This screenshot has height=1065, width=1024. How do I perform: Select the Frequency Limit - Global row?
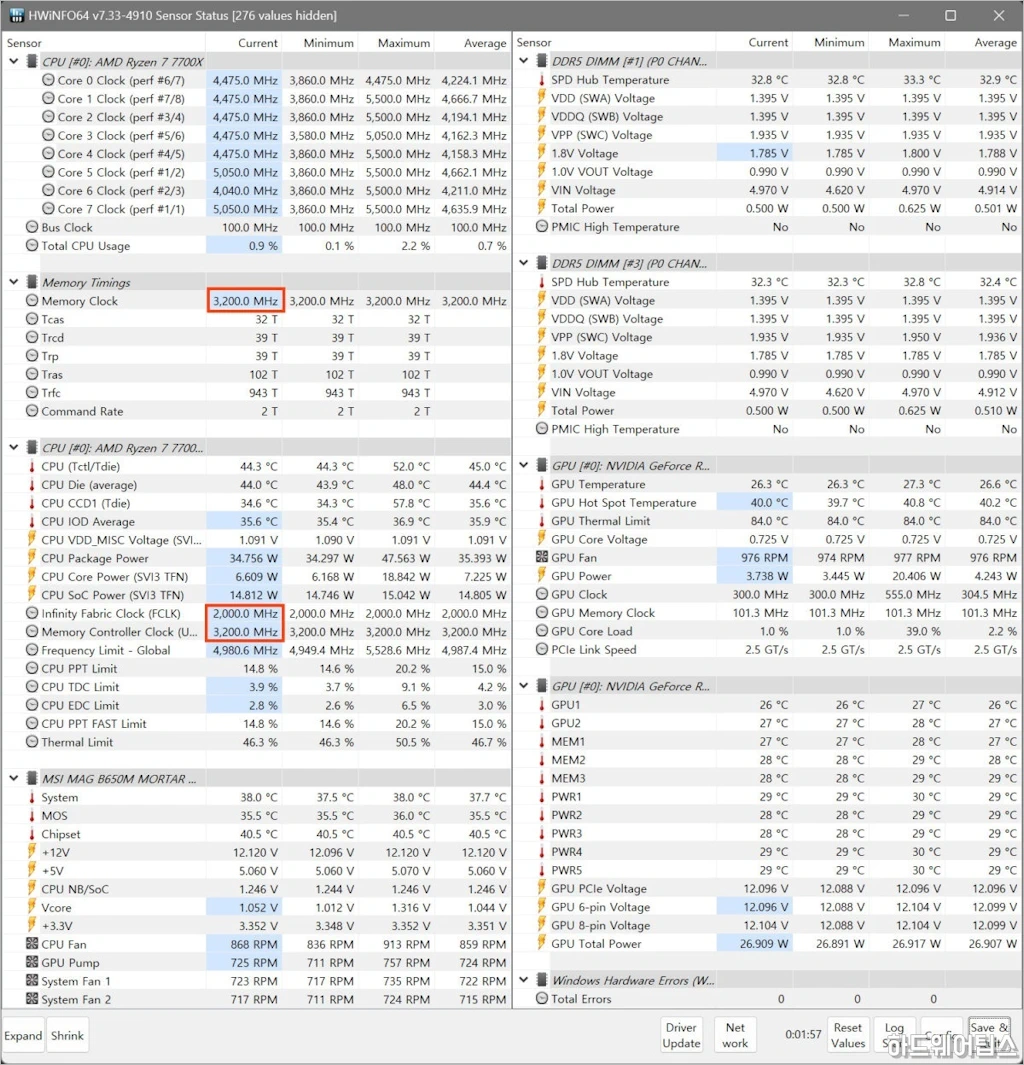tap(256, 650)
